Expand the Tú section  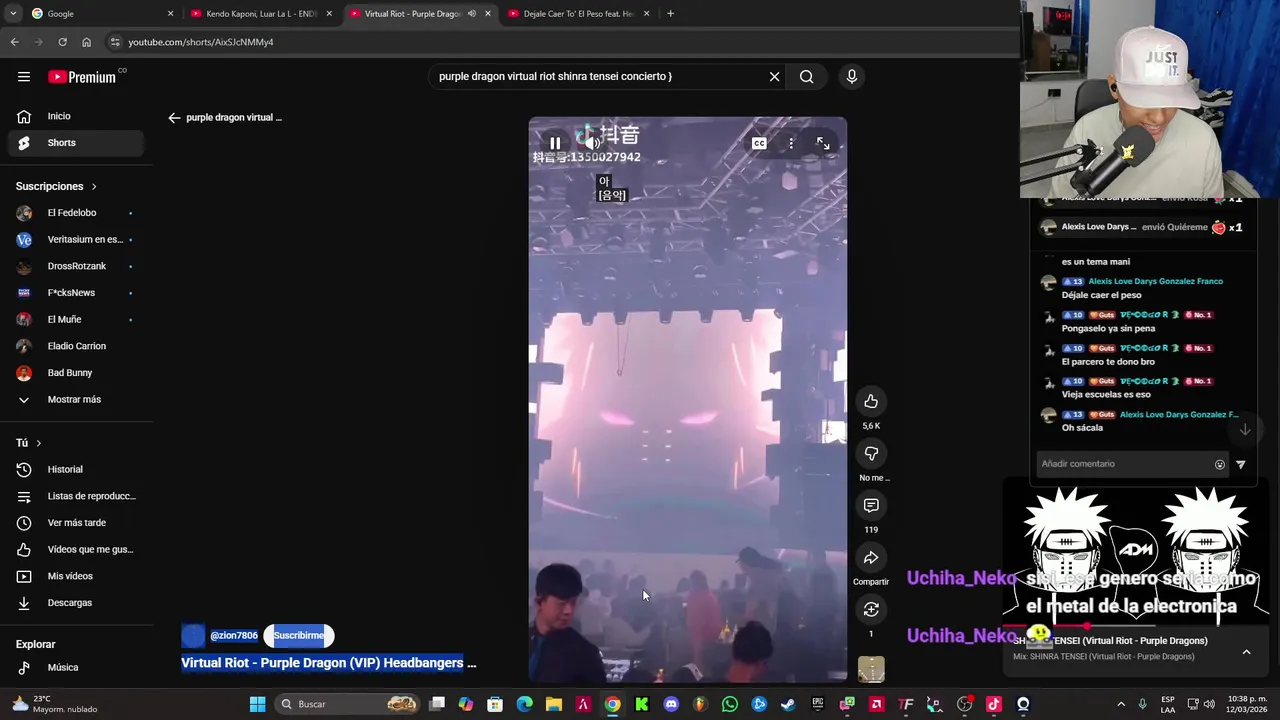click(29, 443)
